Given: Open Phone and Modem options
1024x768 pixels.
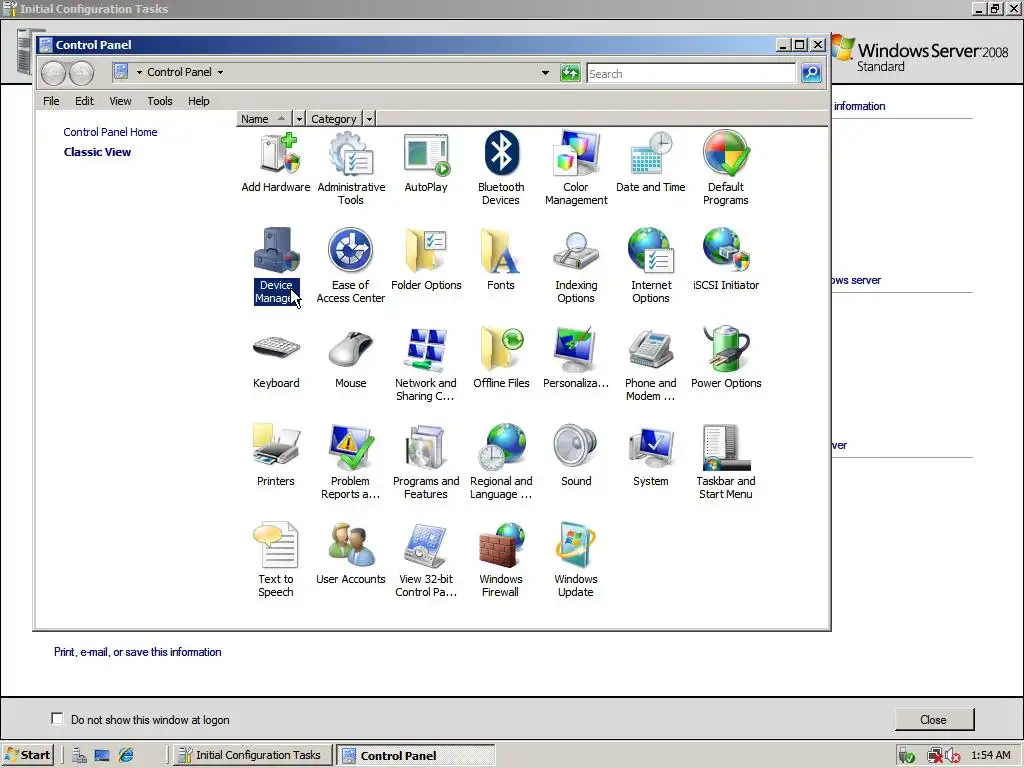Looking at the screenshot, I should (x=650, y=364).
